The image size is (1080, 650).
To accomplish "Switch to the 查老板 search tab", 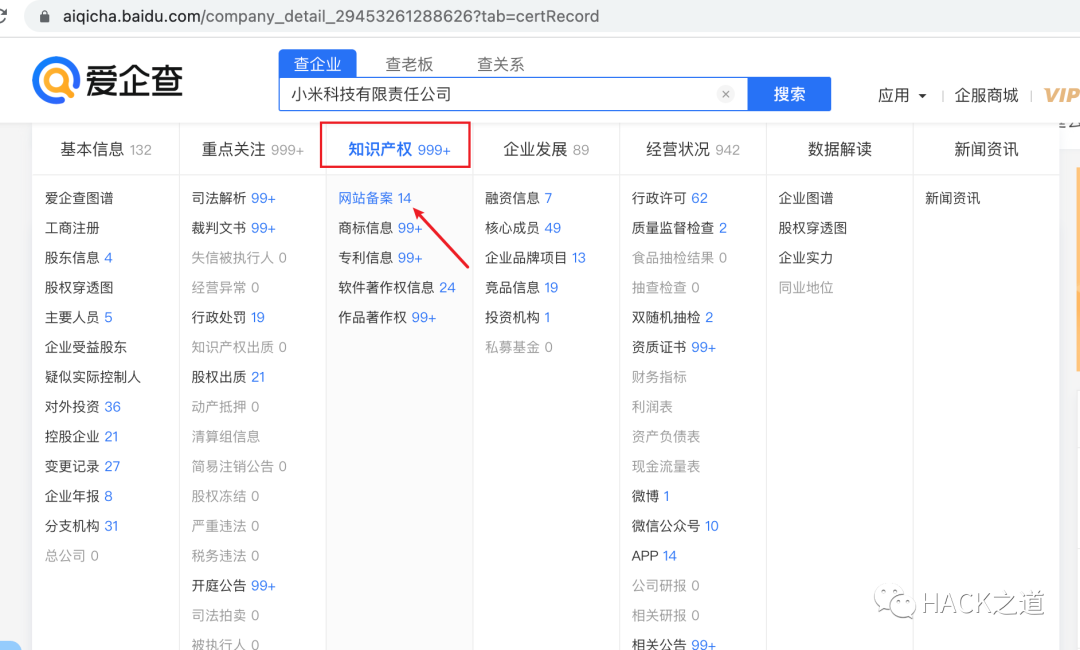I will coord(409,64).
